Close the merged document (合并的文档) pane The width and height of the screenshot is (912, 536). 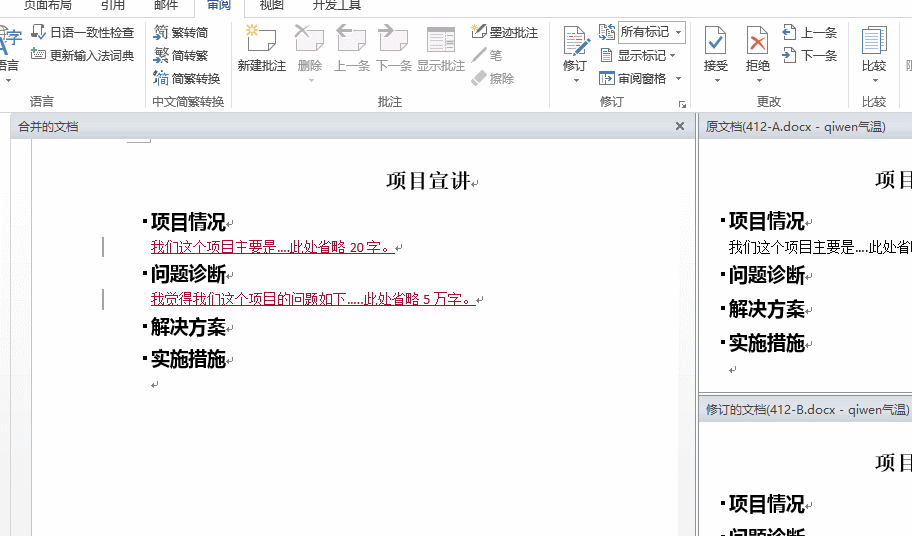click(680, 127)
